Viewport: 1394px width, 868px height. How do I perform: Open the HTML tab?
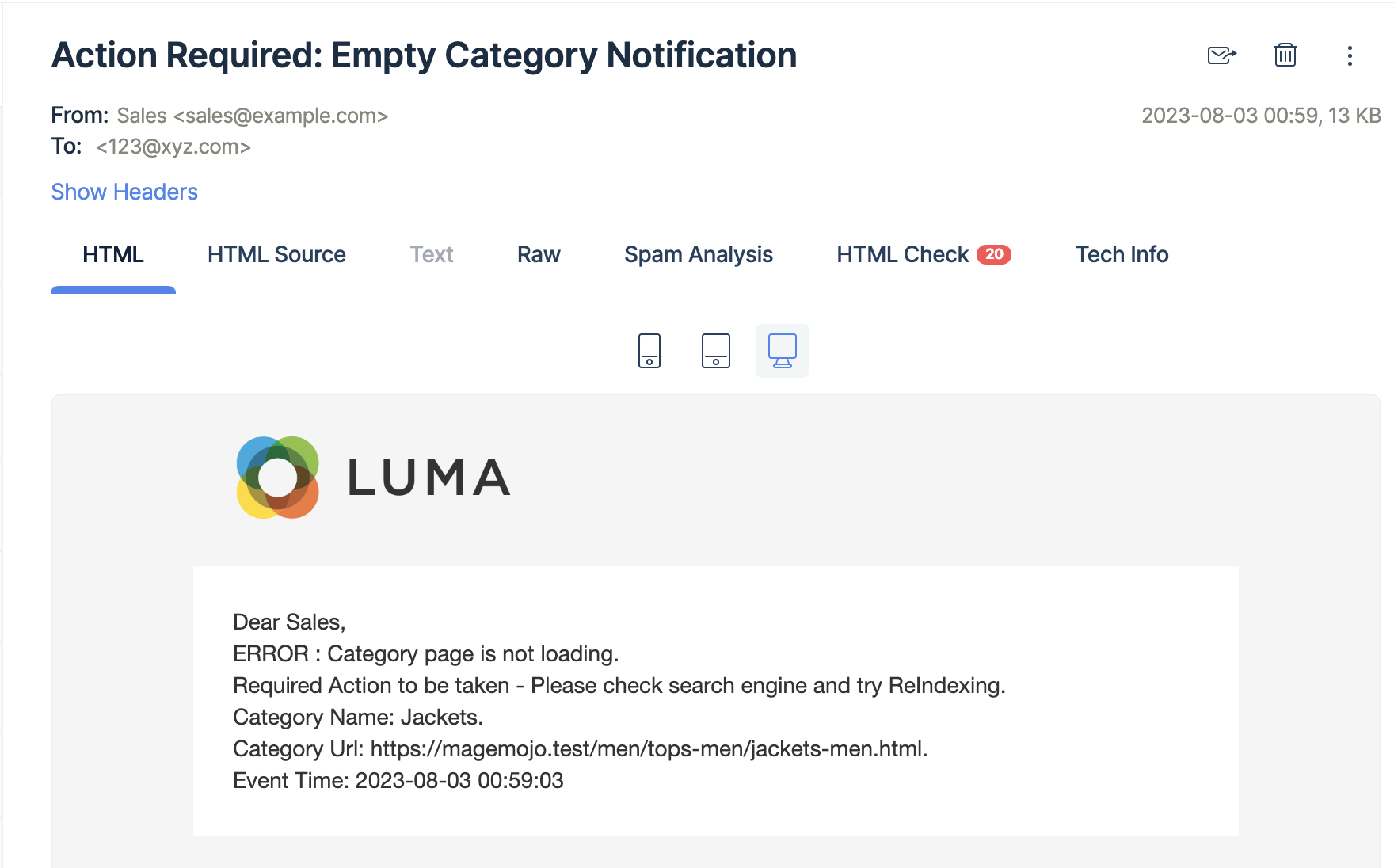pos(113,254)
